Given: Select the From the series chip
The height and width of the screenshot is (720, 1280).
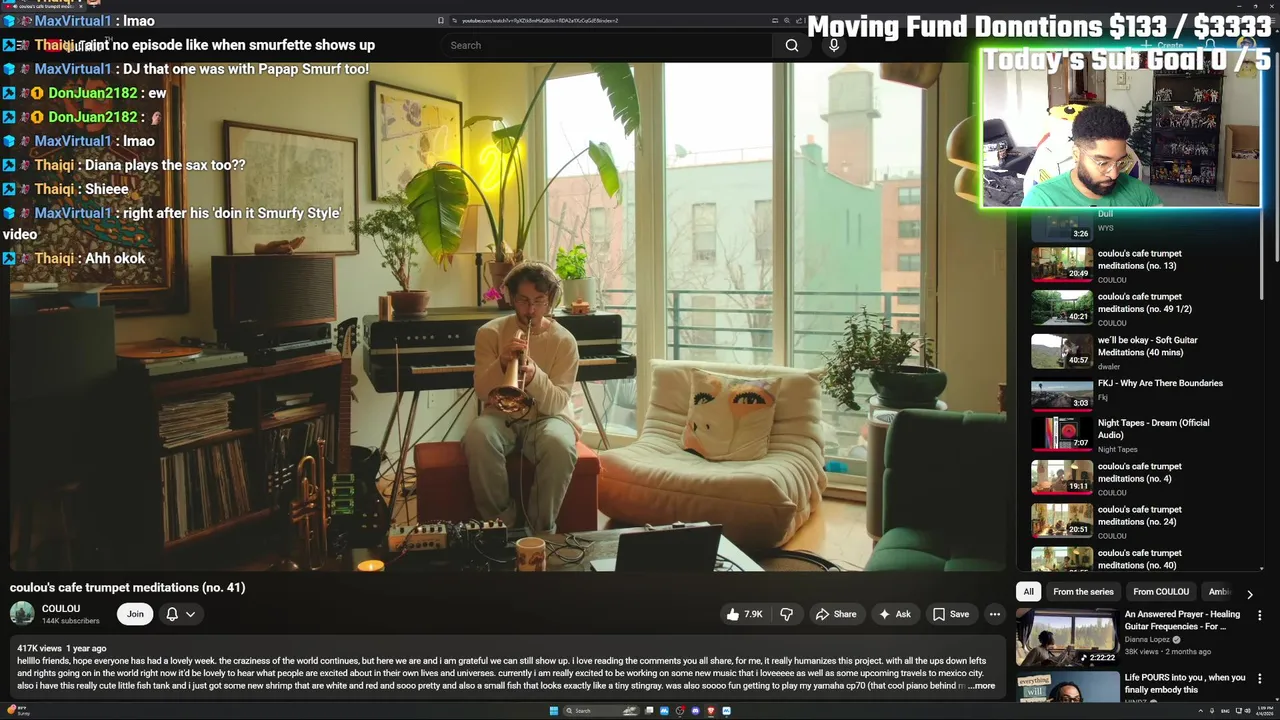Looking at the screenshot, I should point(1083,591).
